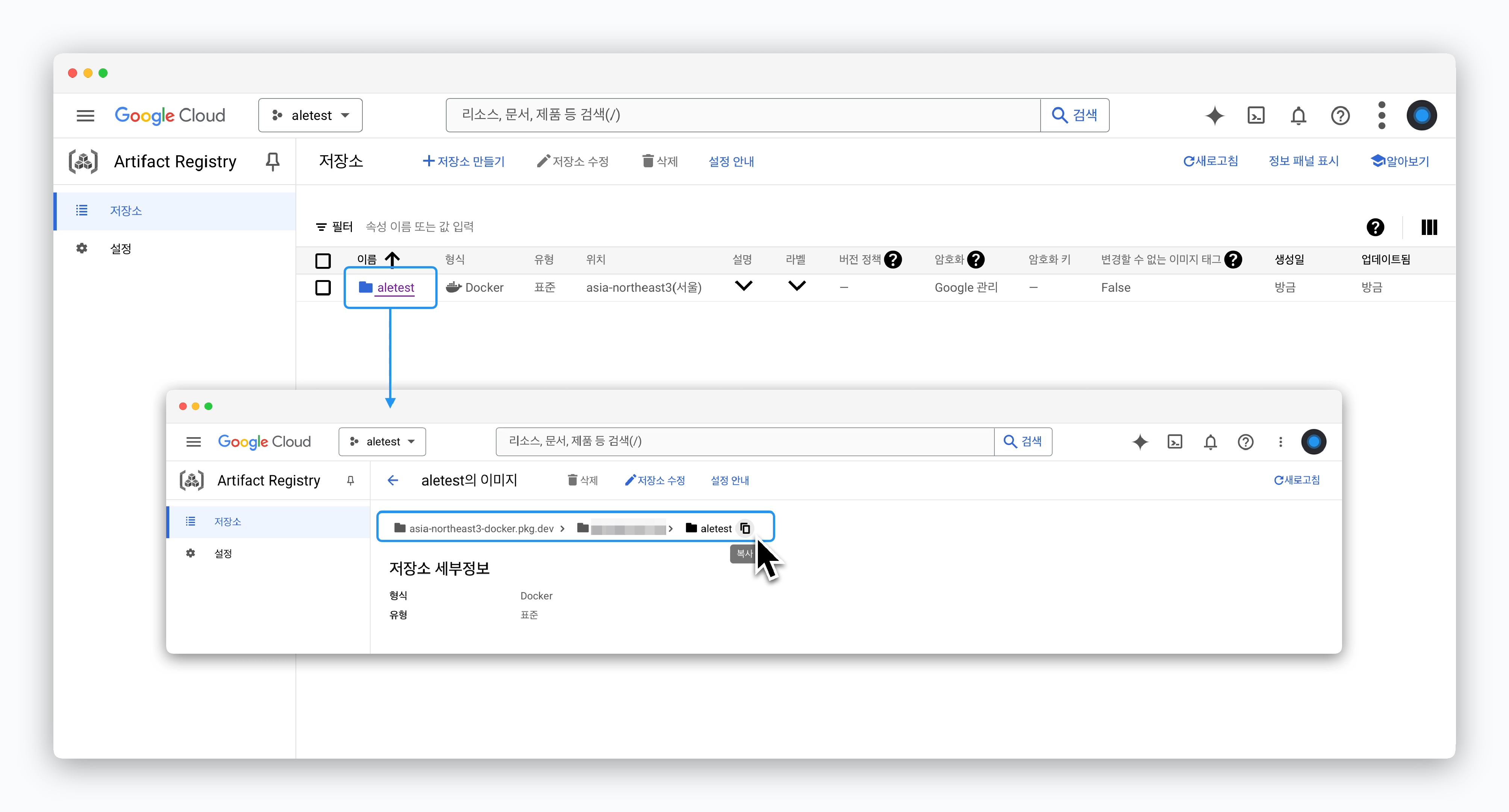Click 검색 button in front window

1023,442
